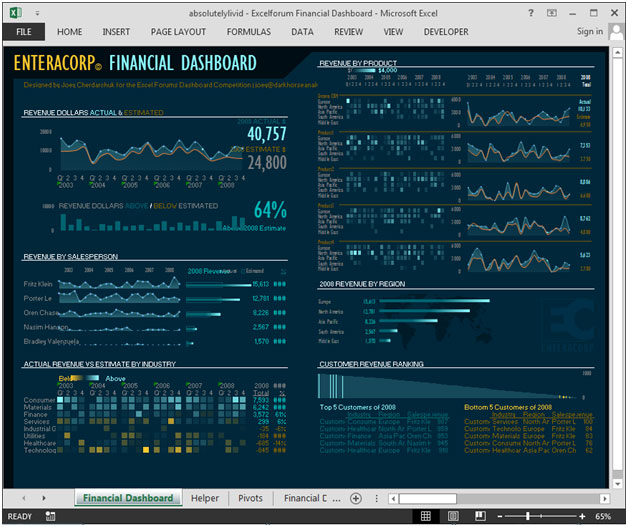Screen dimensions: 628x527
Task: Open the FILE tab
Action: point(24,32)
